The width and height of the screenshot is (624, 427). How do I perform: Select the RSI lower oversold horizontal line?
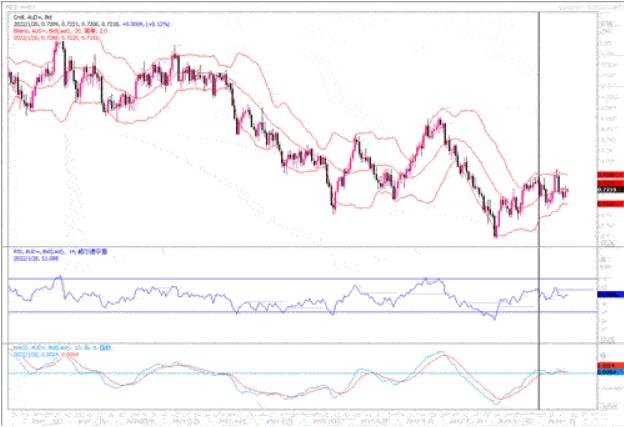300,312
